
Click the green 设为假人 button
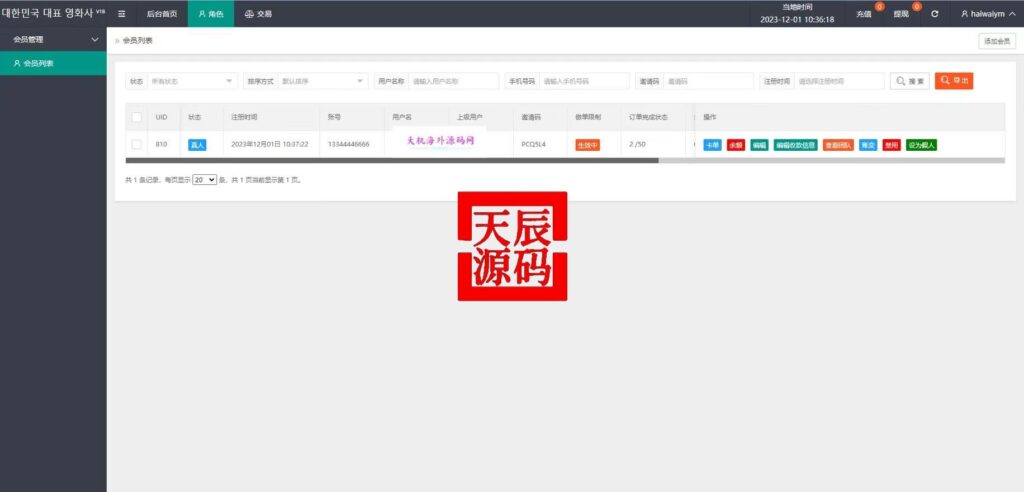pos(921,145)
